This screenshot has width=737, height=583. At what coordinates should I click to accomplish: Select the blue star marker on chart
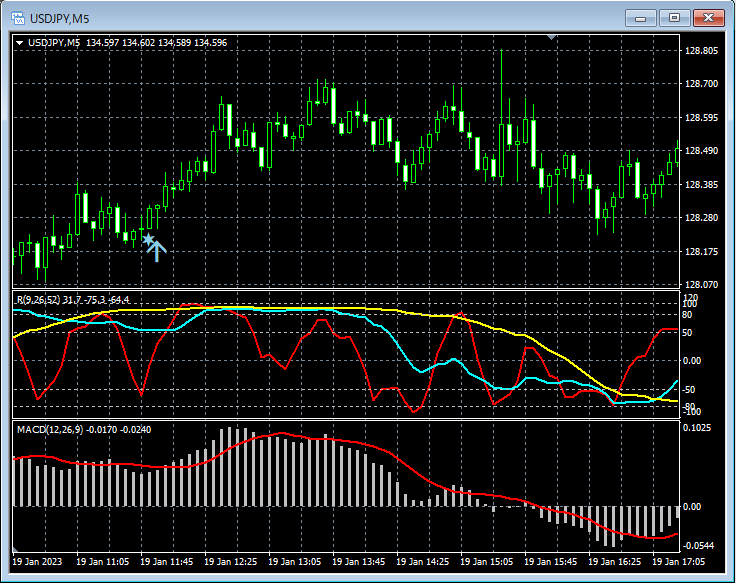148,240
